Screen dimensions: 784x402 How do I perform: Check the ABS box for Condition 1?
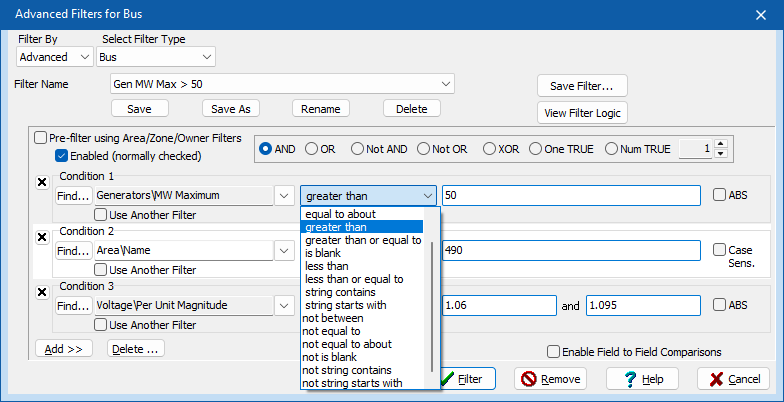pyautogui.click(x=720, y=195)
